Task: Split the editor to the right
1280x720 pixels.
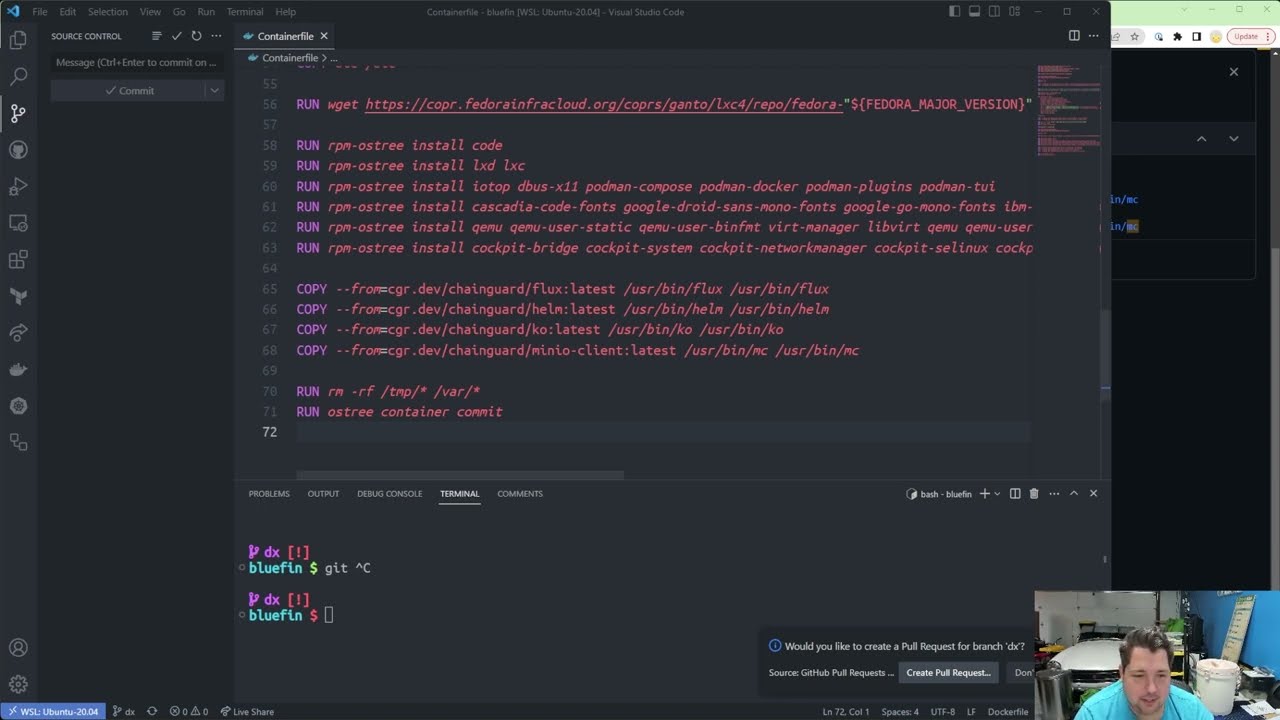Action: [x=1074, y=36]
